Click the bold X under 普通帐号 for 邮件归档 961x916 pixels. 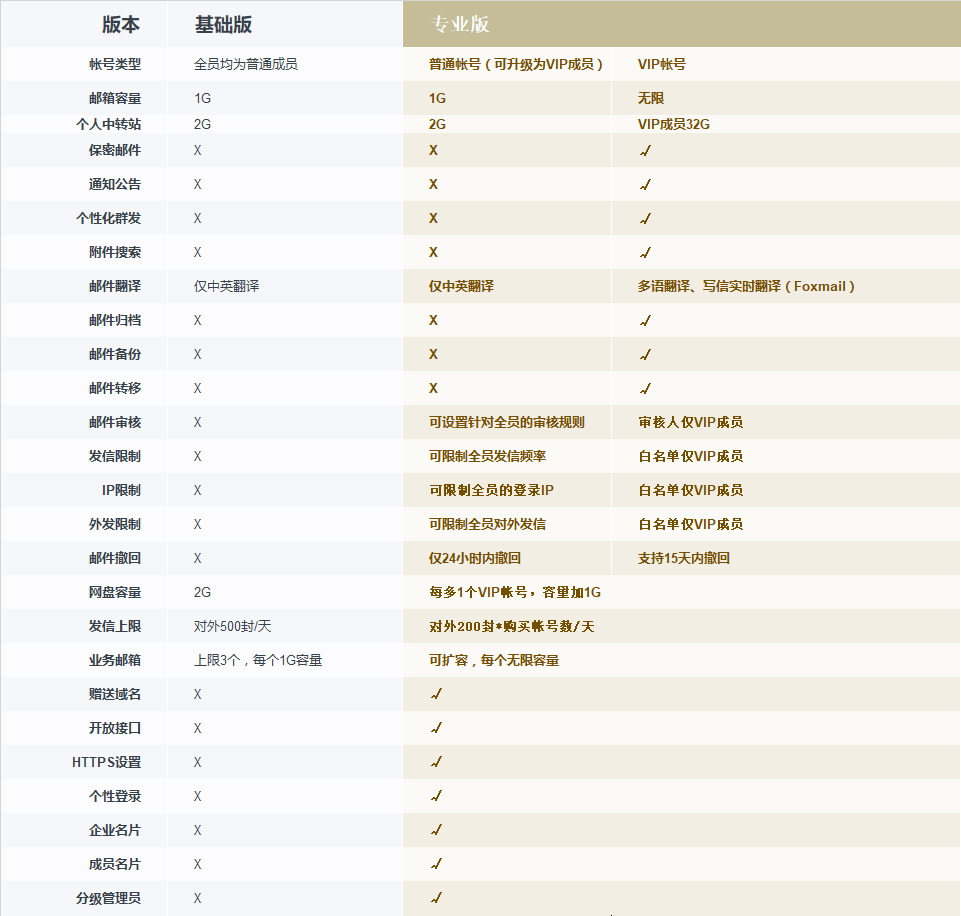point(433,320)
